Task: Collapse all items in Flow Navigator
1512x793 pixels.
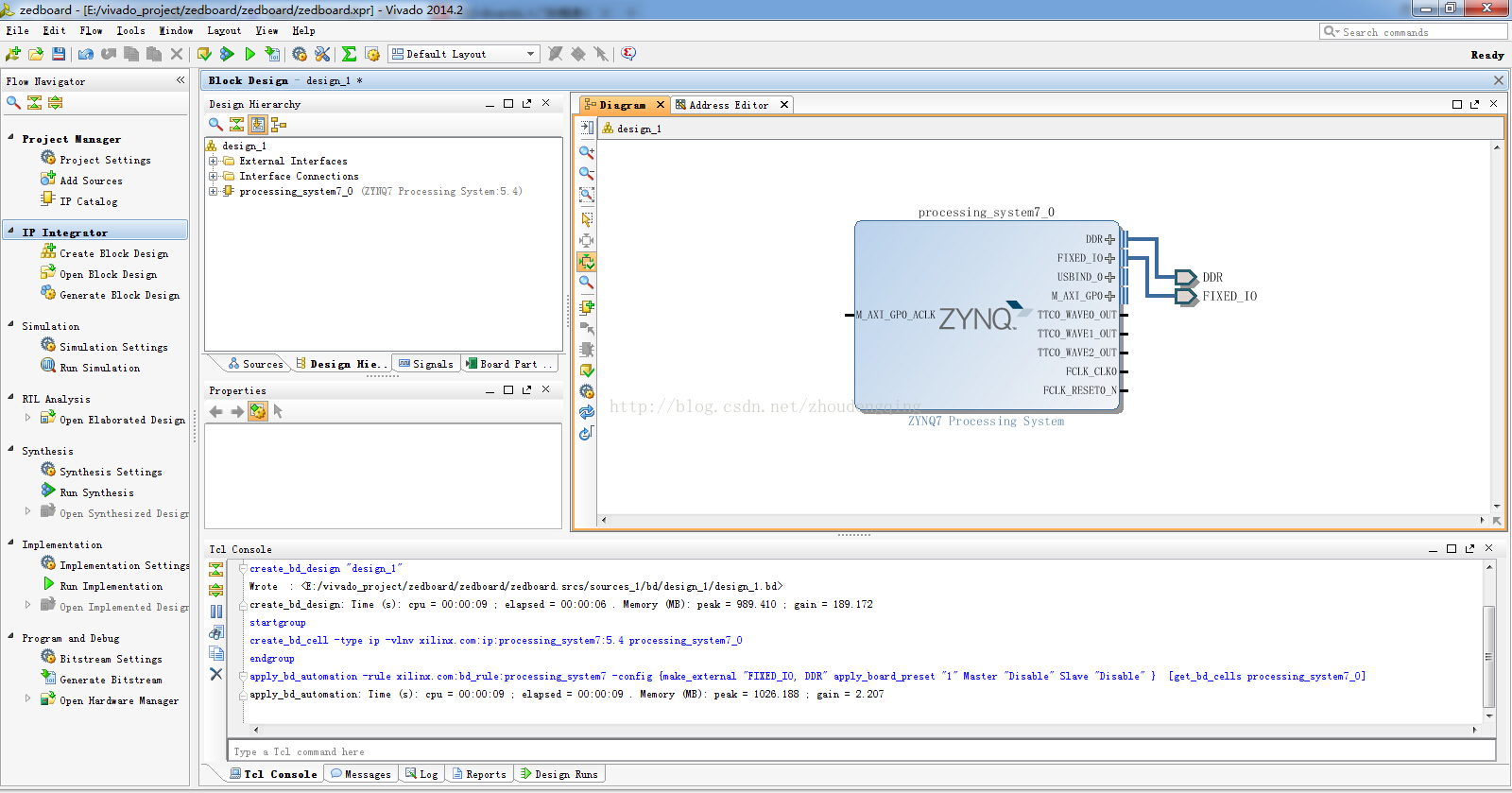Action: pos(34,102)
